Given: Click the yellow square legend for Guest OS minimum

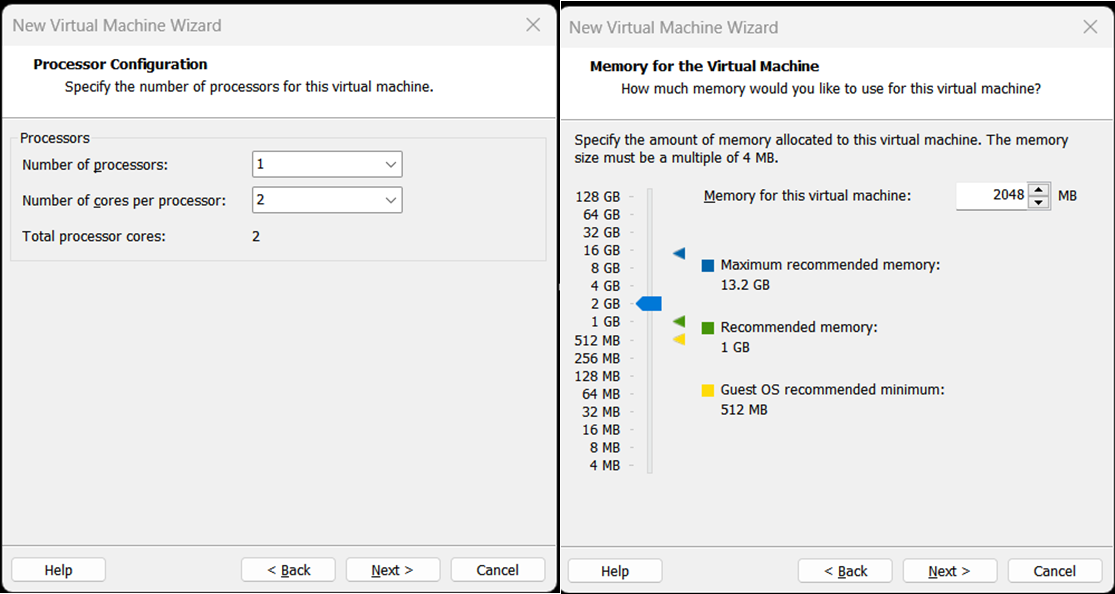Looking at the screenshot, I should 708,390.
